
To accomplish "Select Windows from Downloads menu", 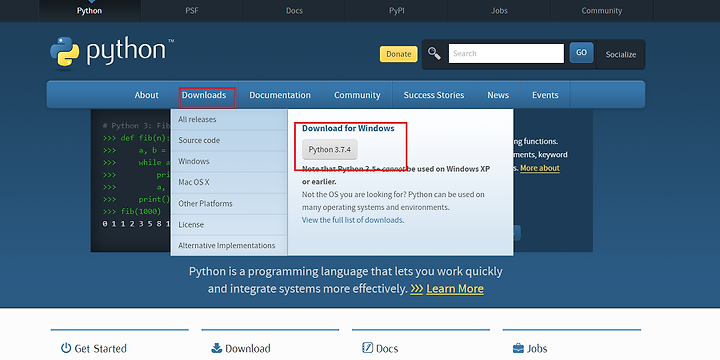I will pos(229,161).
